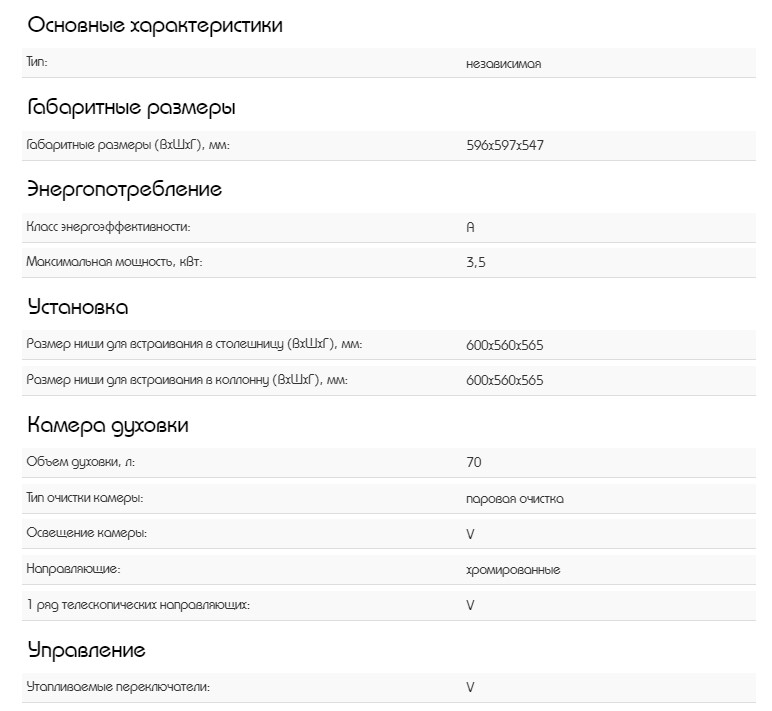Click the "Утапливаемые переключатели" check mark
Viewport: 772px width, 711px height.
tap(470, 688)
